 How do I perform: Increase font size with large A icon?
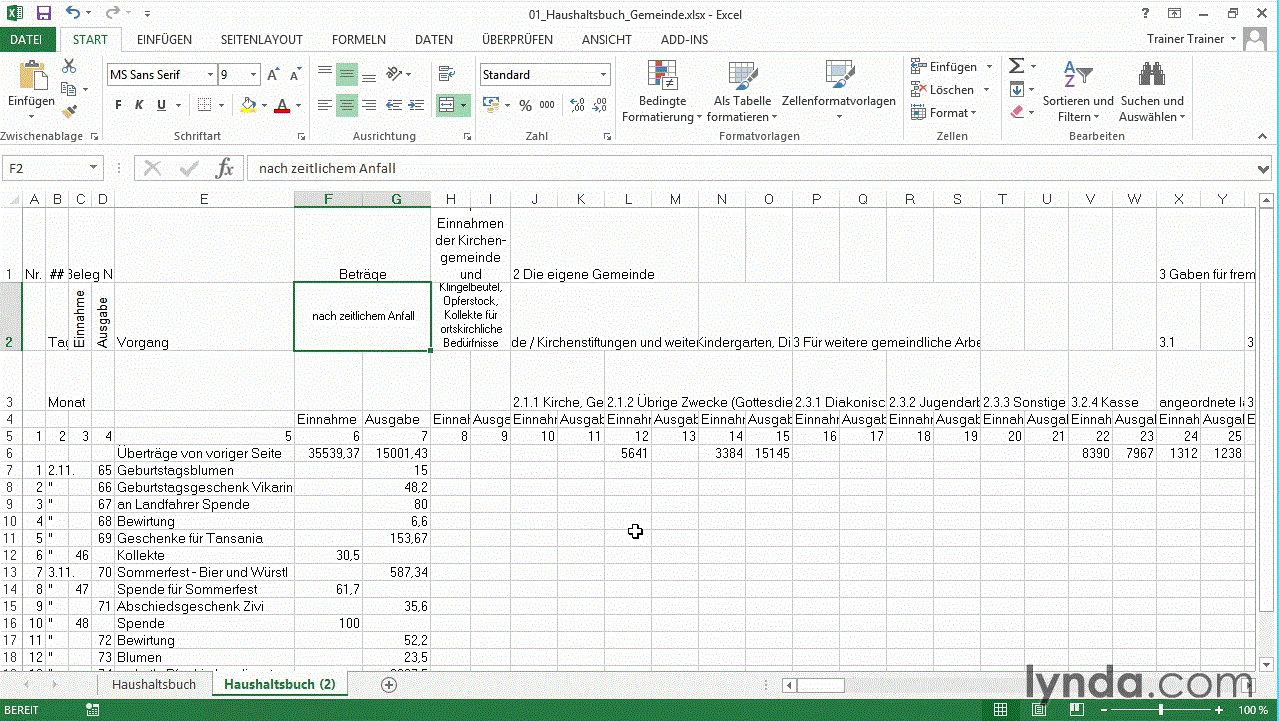click(x=273, y=75)
